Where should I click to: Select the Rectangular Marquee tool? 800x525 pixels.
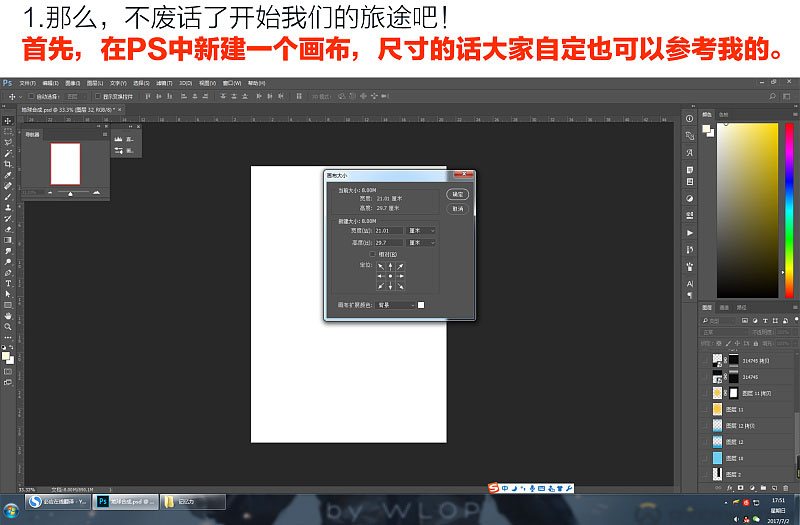[8, 132]
